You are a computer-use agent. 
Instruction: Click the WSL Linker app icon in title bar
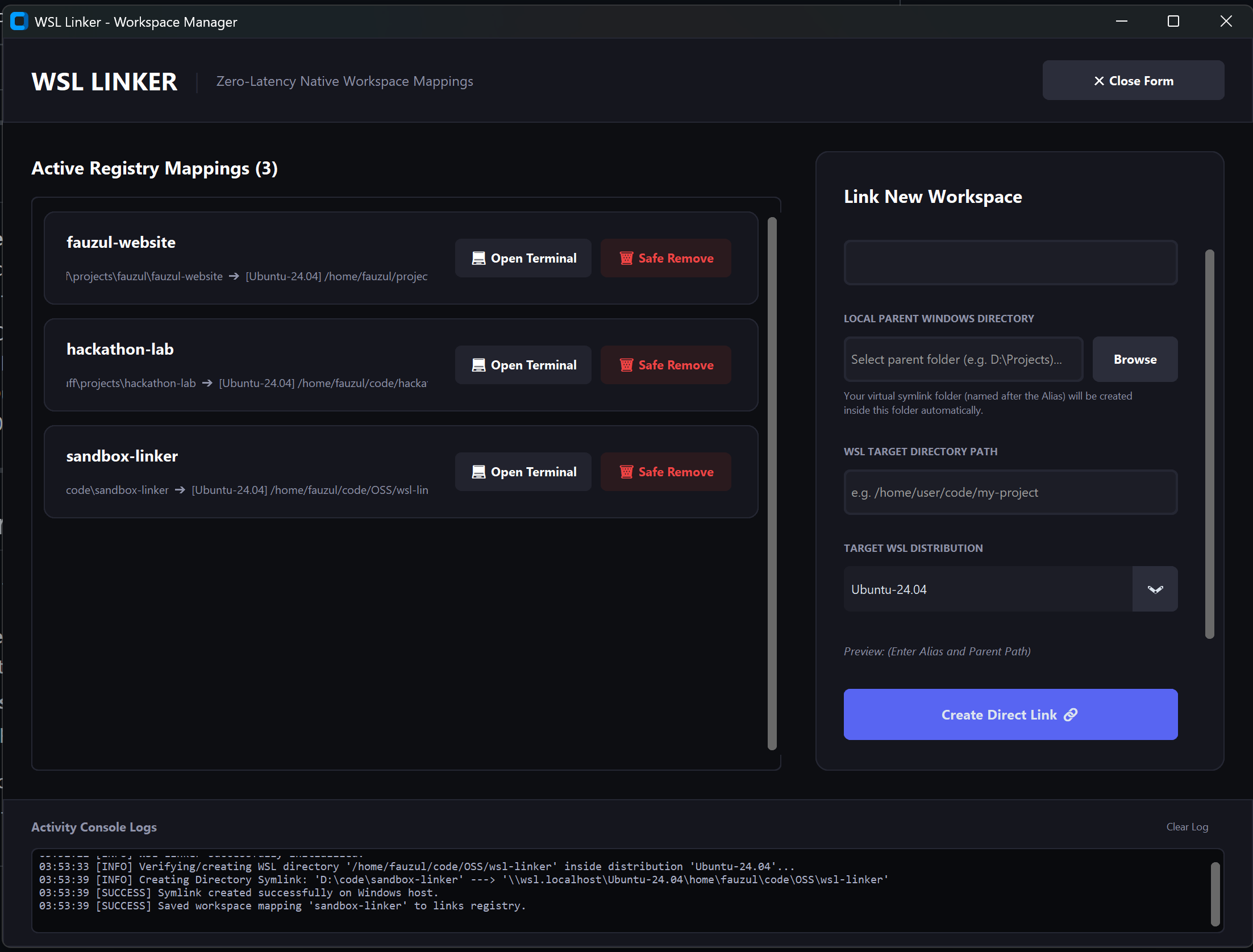[19, 22]
